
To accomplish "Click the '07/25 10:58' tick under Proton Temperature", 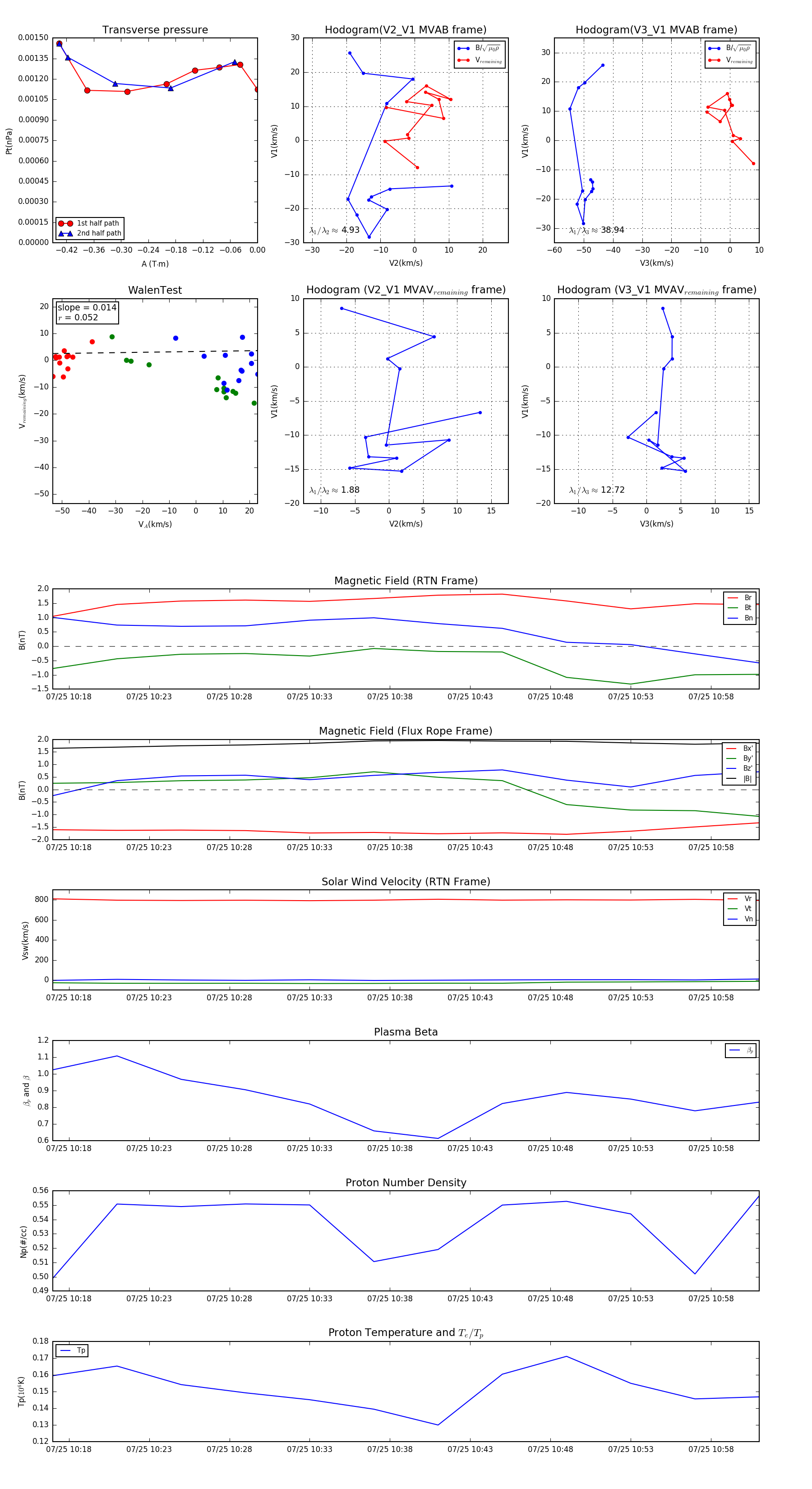I will [711, 1449].
